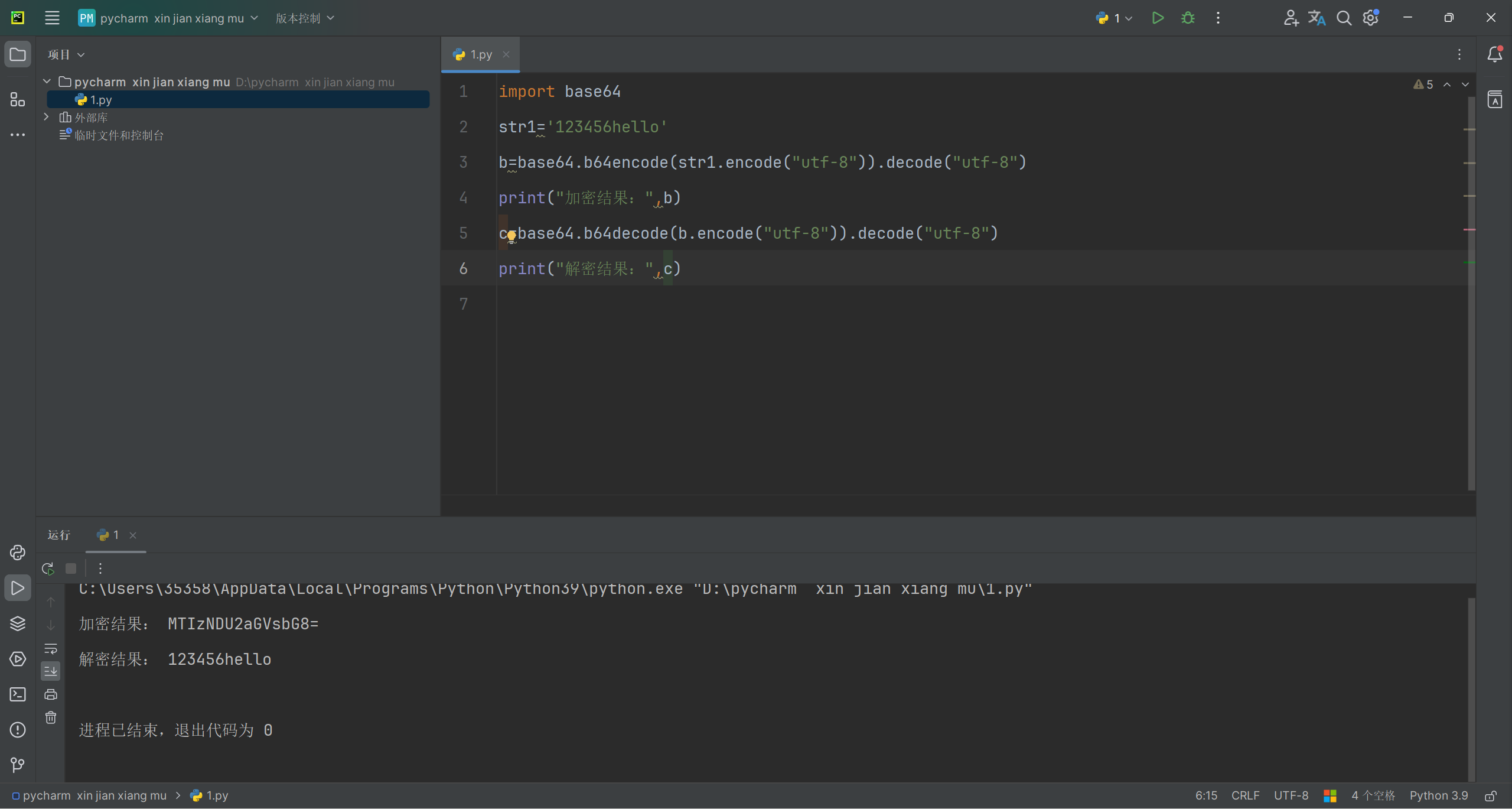Toggle Project tool window folder icon
The image size is (1512, 809).
[x=18, y=54]
